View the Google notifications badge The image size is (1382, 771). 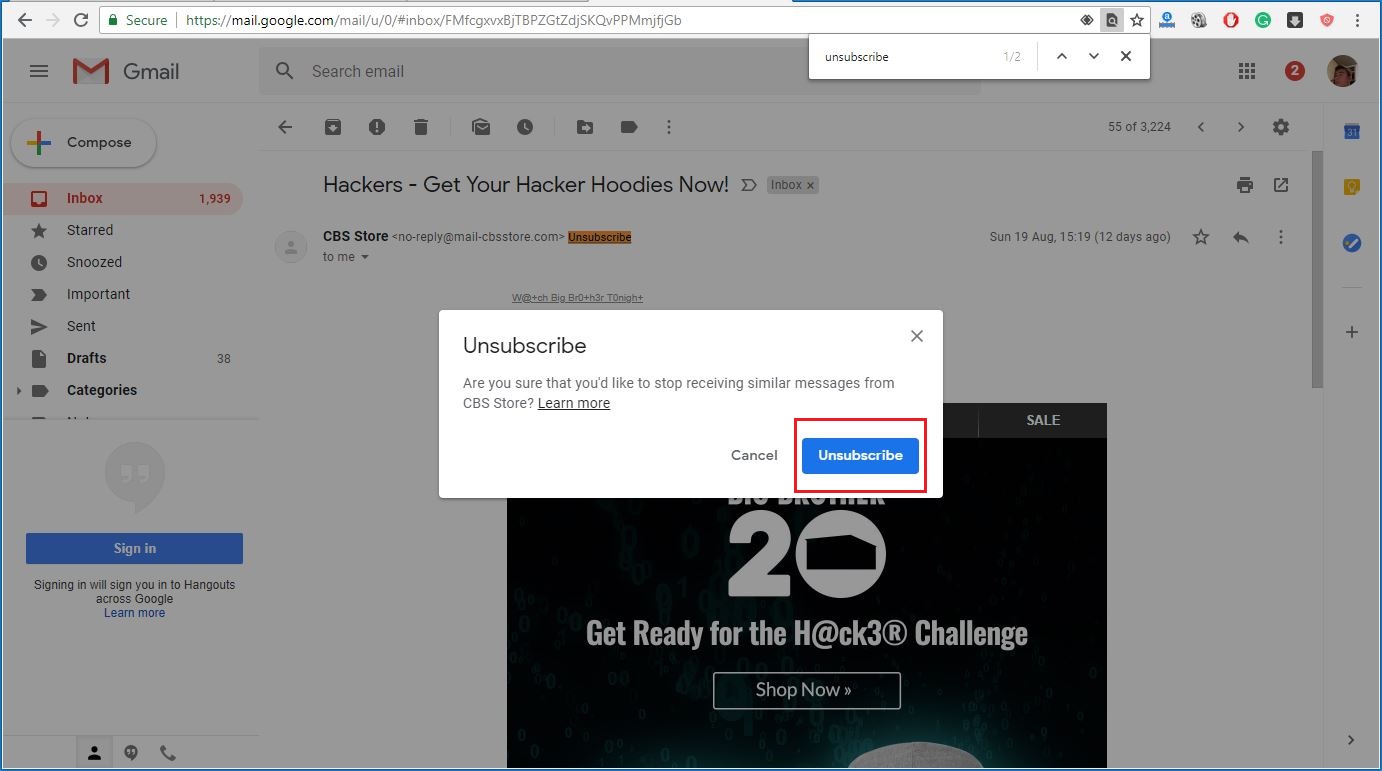tap(1295, 71)
